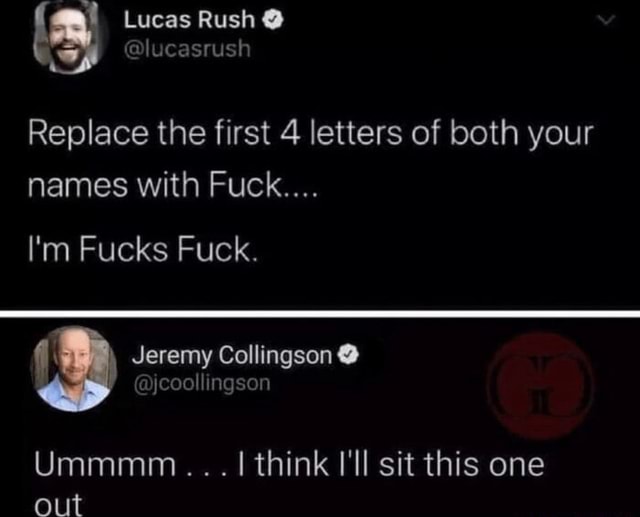Viewport: 640px width, 517px height.
Task: Click the red circular watermark logo
Action: [540, 385]
